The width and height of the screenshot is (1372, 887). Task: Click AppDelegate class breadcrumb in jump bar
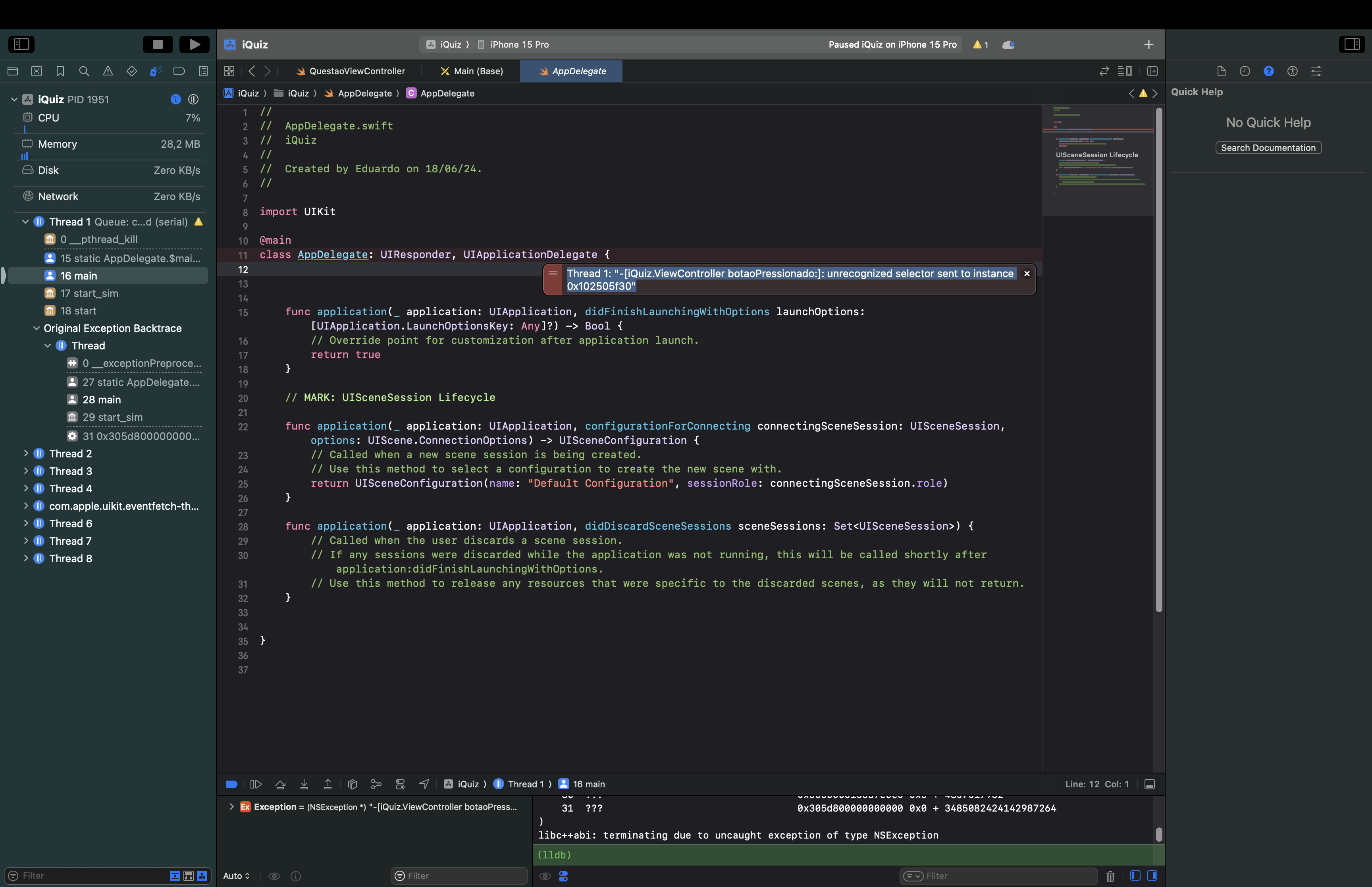440,93
